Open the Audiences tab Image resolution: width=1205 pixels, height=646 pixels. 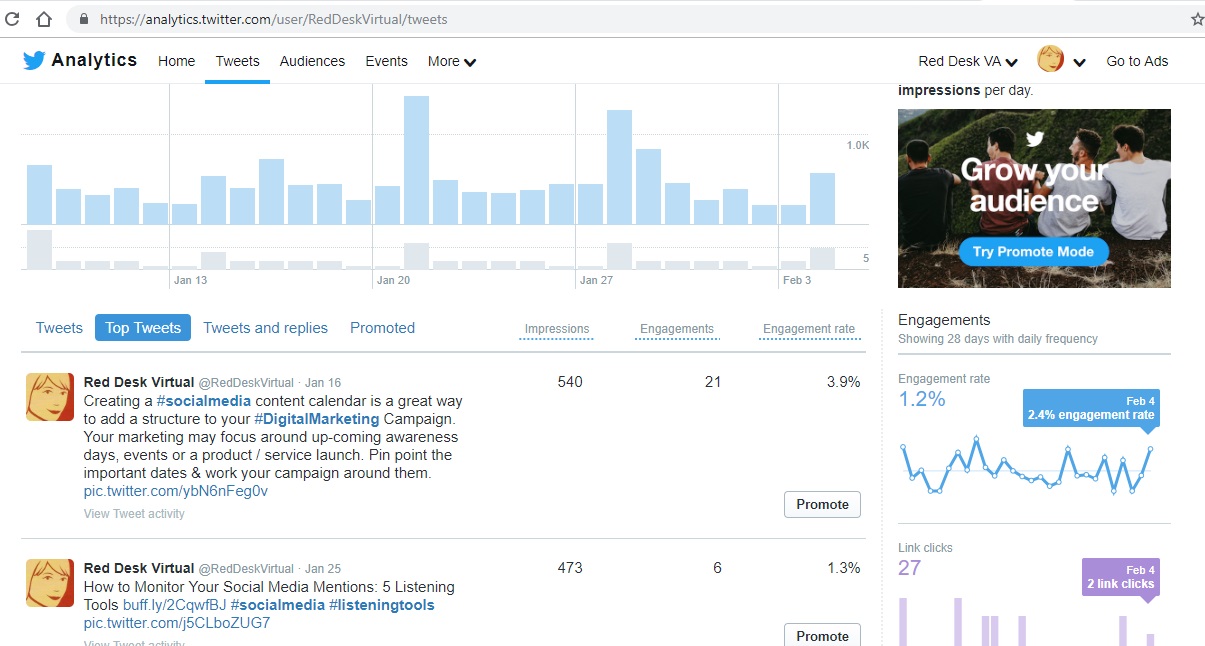(312, 61)
